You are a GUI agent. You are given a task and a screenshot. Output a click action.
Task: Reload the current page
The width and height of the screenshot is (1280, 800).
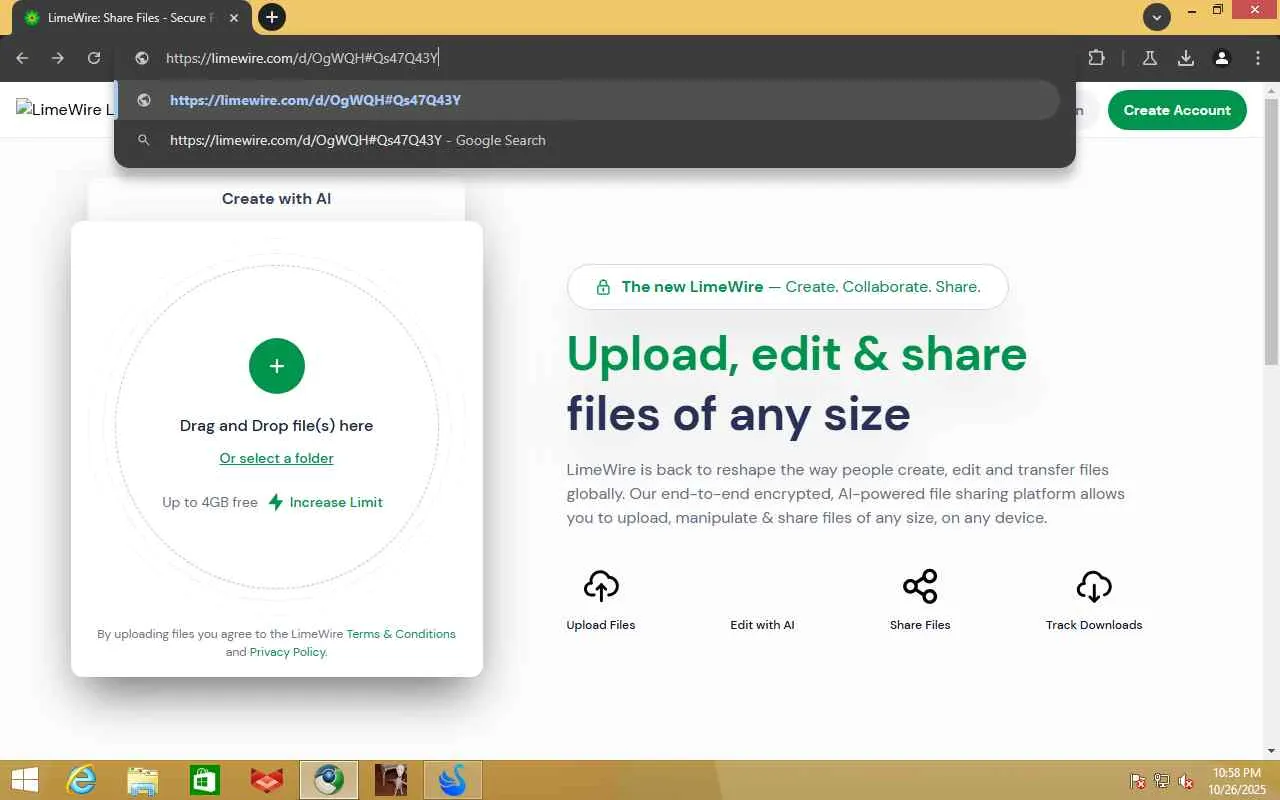coord(94,58)
